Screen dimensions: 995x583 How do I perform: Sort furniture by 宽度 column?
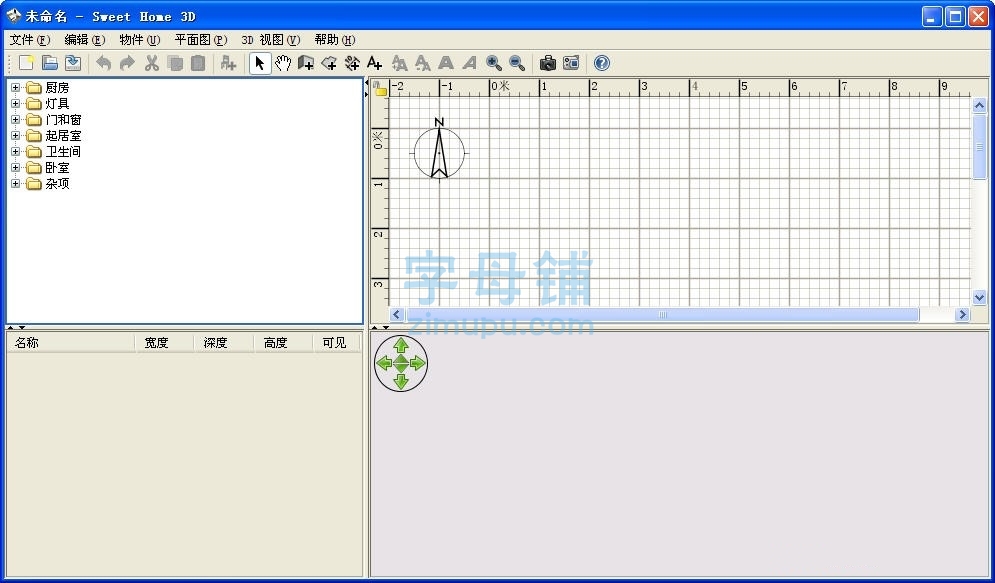[x=164, y=343]
